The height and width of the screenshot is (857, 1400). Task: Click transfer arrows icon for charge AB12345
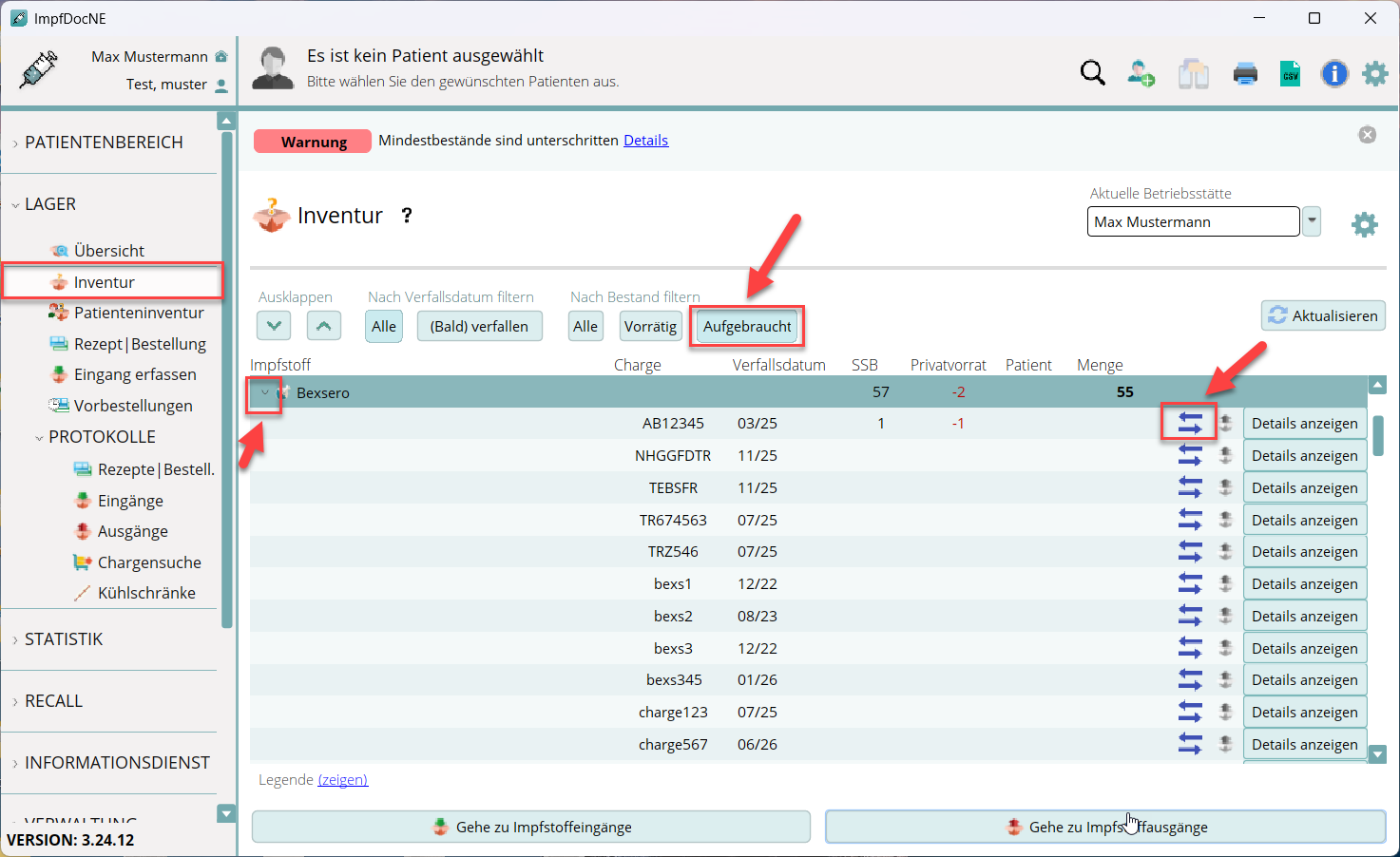[x=1189, y=423]
